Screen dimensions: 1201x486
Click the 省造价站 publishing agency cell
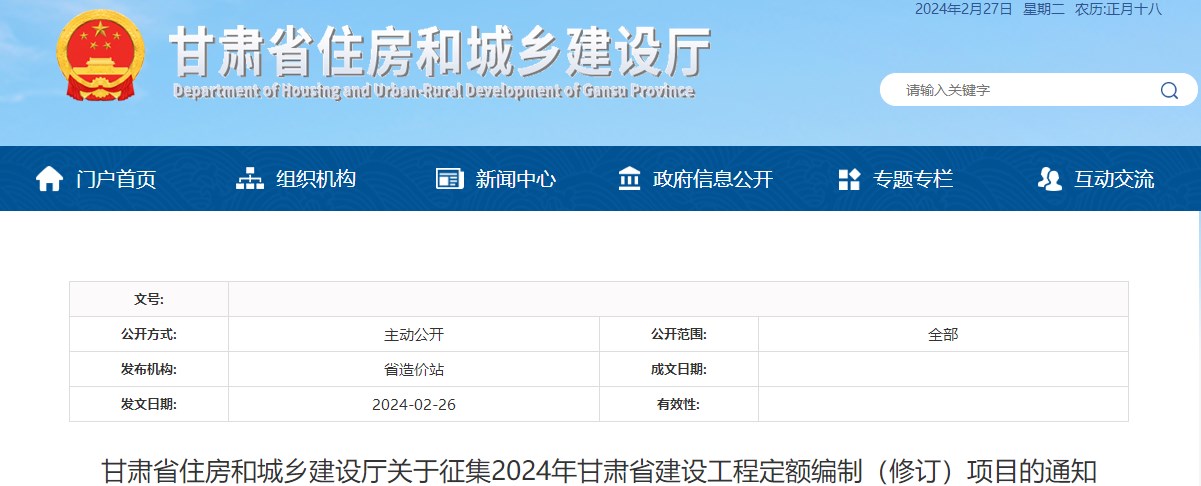pos(414,369)
